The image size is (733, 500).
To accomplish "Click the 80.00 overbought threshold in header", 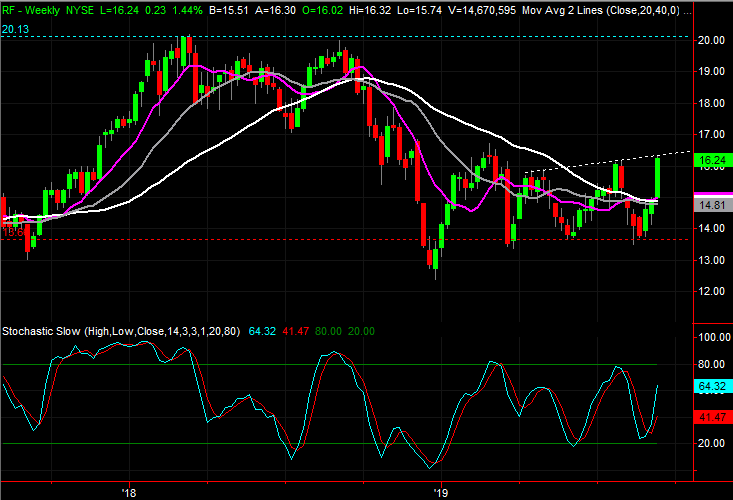I will tap(328, 331).
